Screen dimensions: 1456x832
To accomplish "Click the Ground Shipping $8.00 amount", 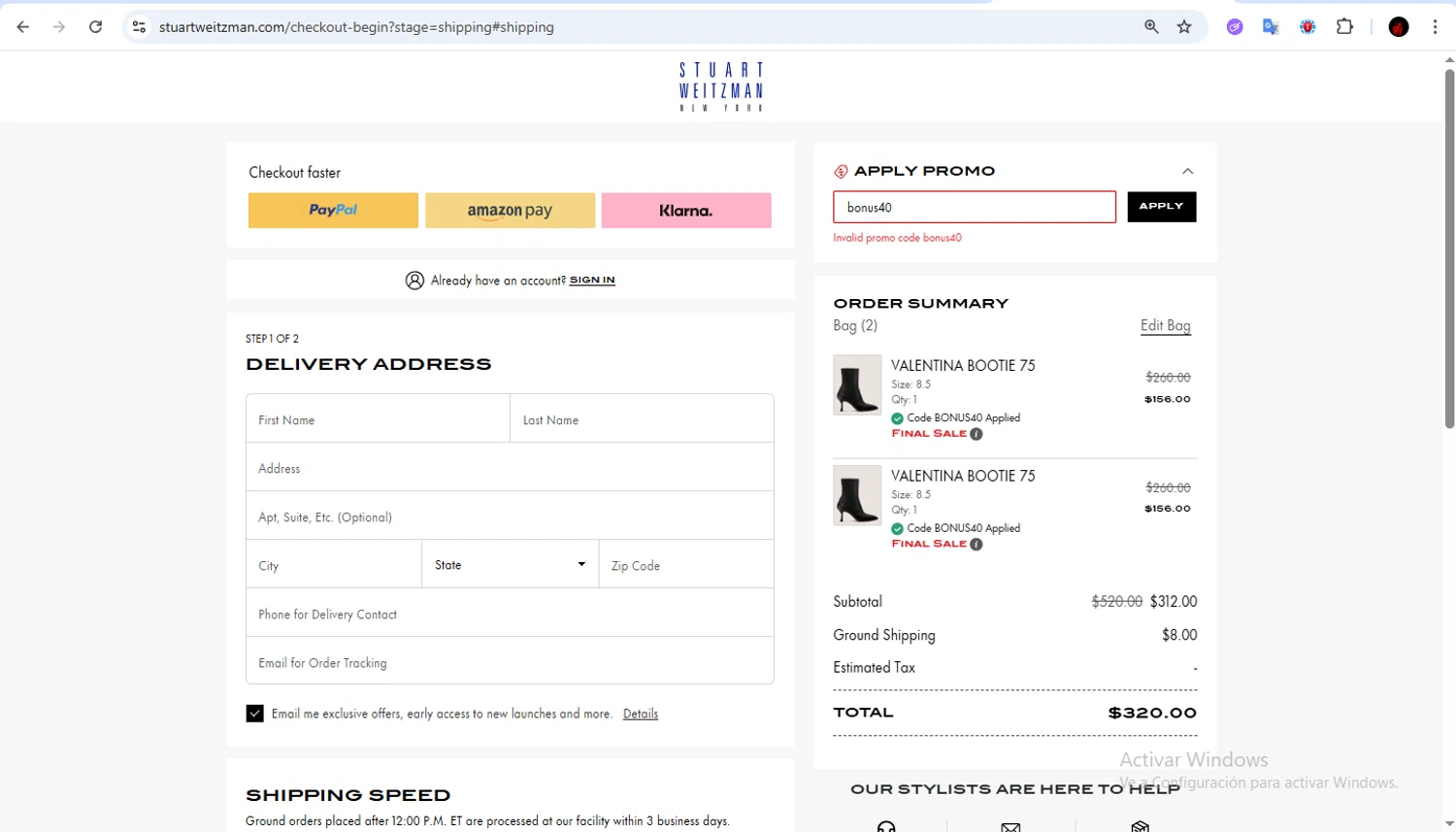I will point(1179,635).
